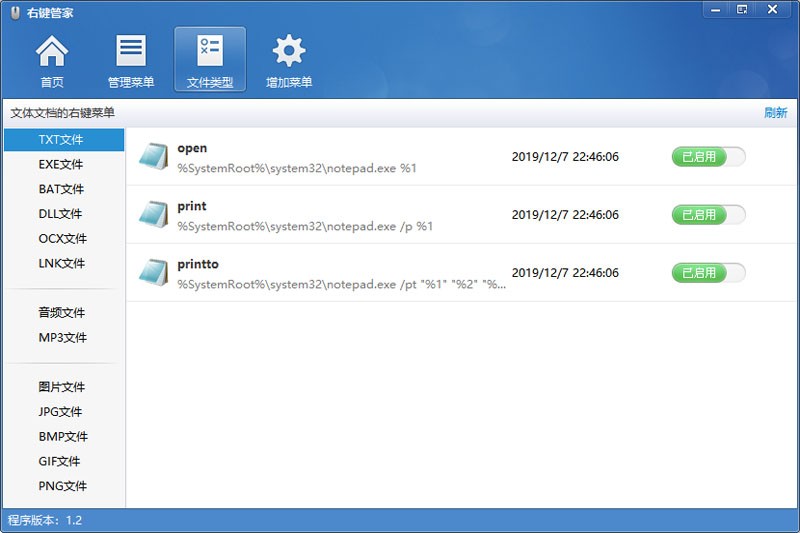
Task: Click the notepad icon of the printto entry
Action: coord(153,272)
